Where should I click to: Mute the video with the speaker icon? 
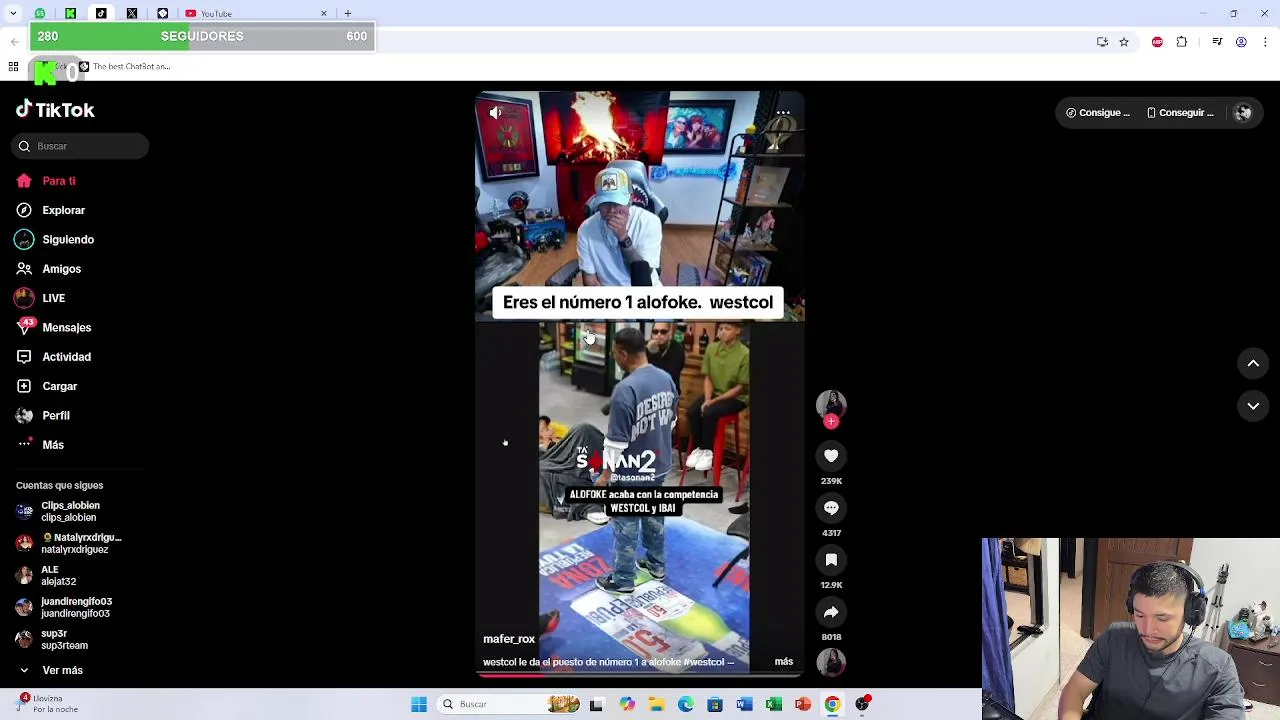pos(496,113)
